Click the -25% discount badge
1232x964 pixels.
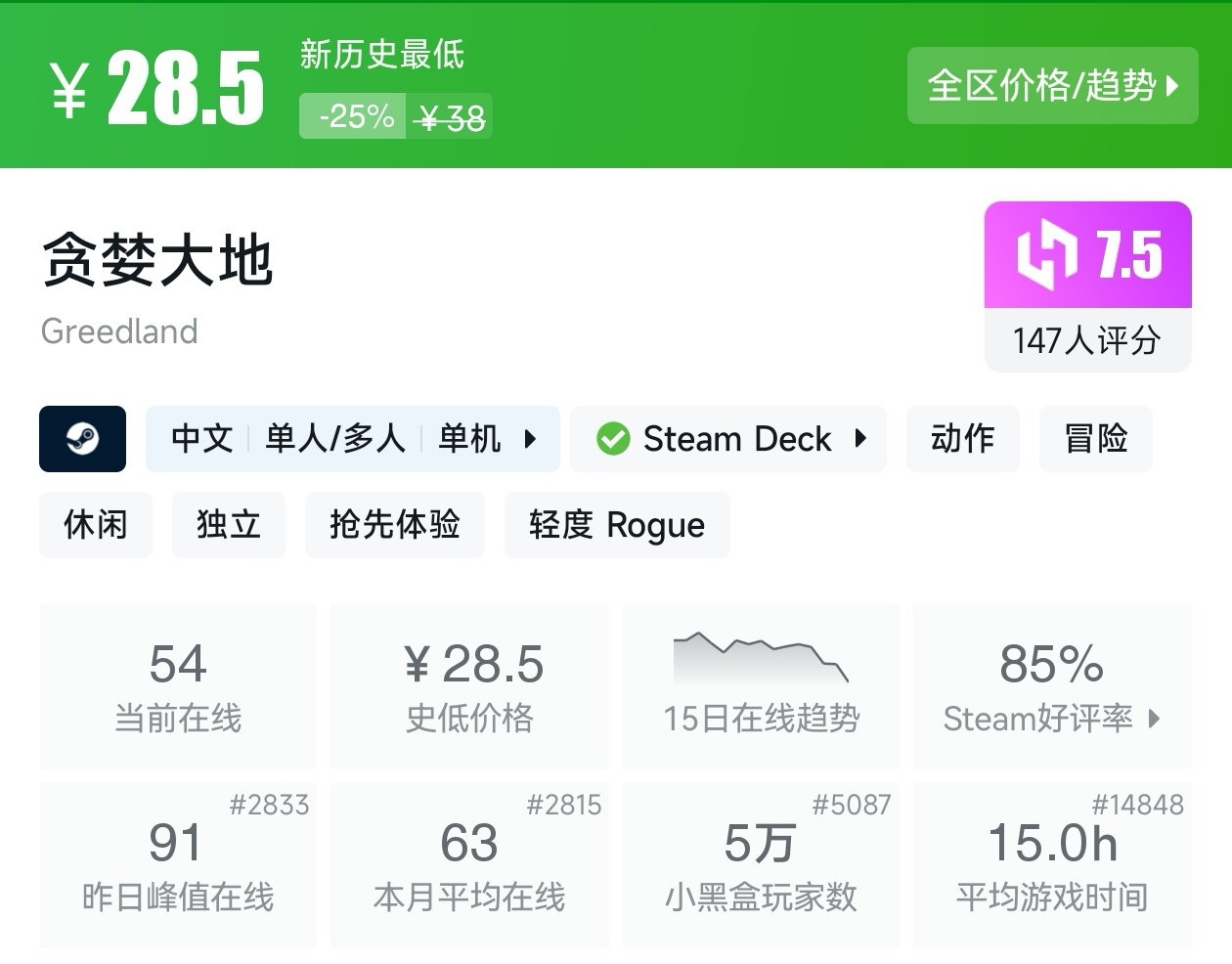pos(353,117)
